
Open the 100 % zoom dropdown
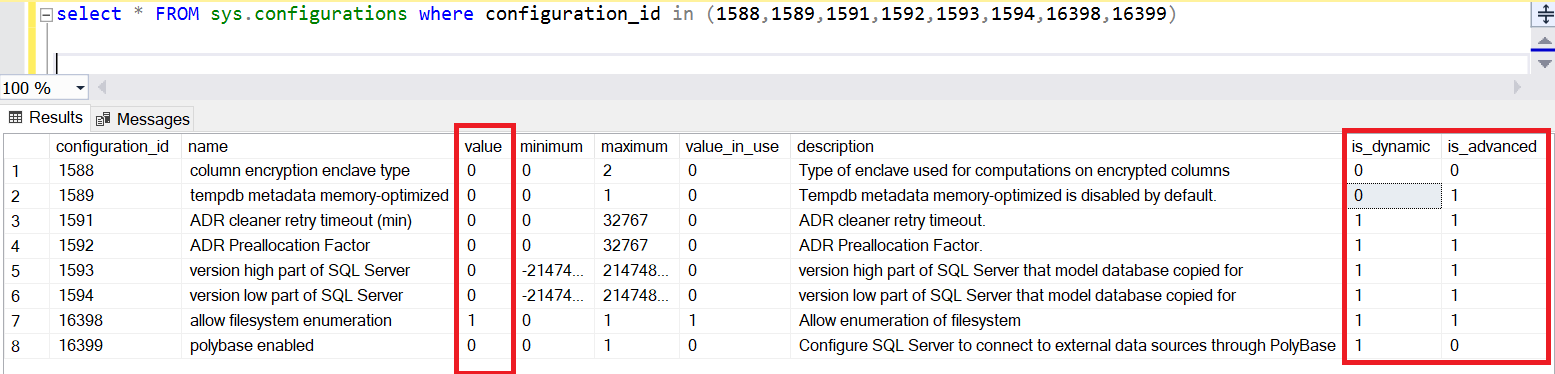[x=79, y=88]
